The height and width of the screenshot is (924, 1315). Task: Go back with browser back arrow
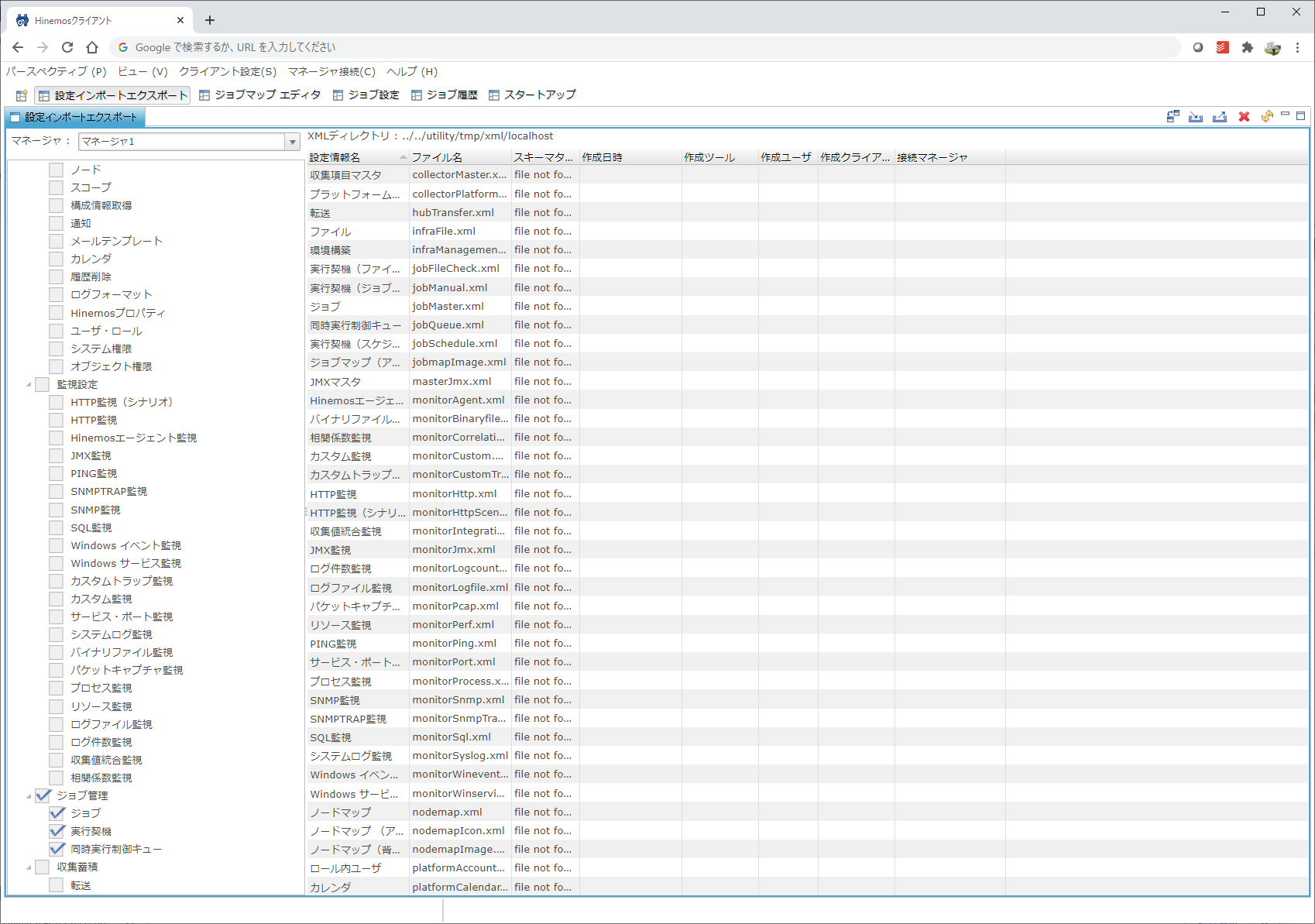pyautogui.click(x=18, y=47)
